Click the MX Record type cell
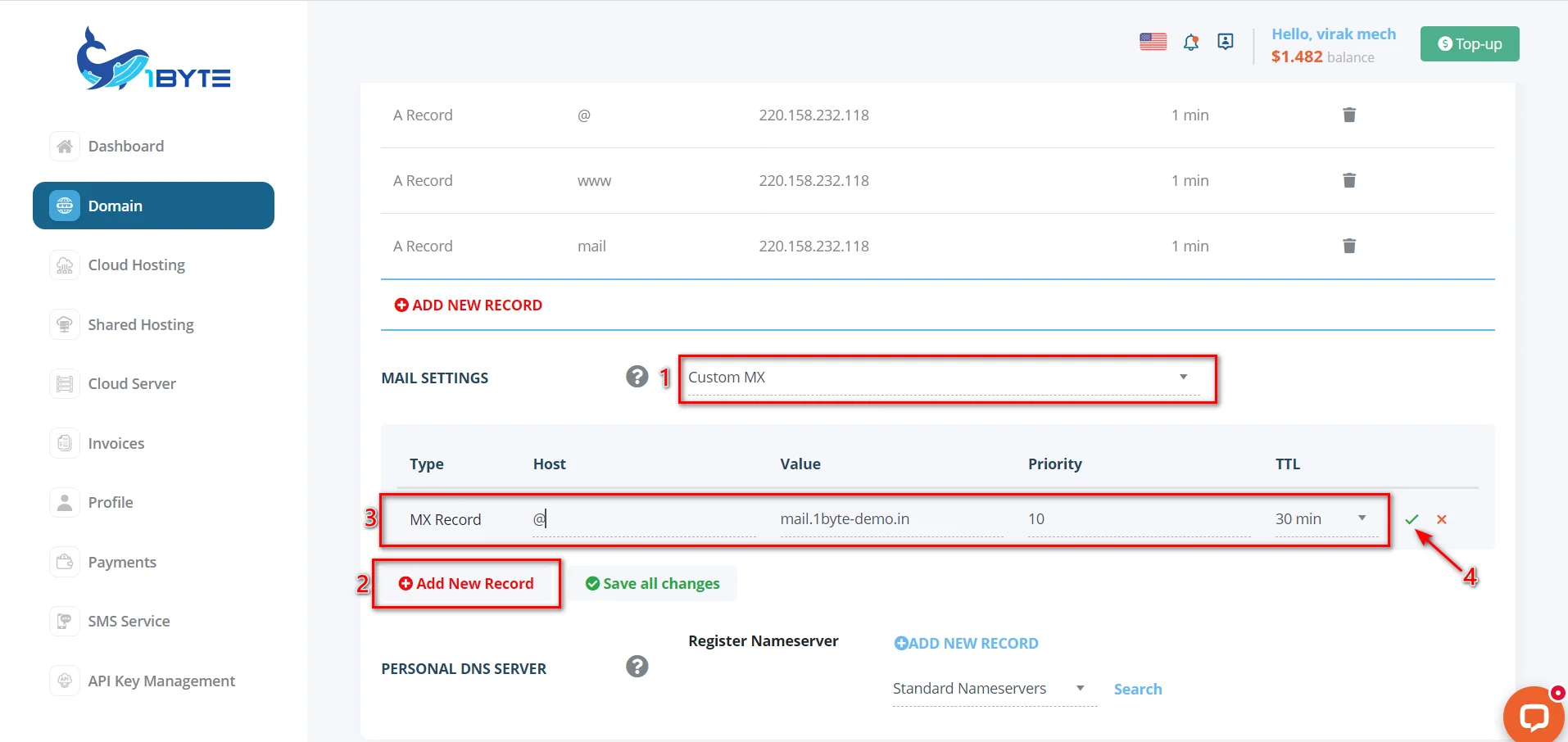This screenshot has width=1568, height=742. point(445,520)
